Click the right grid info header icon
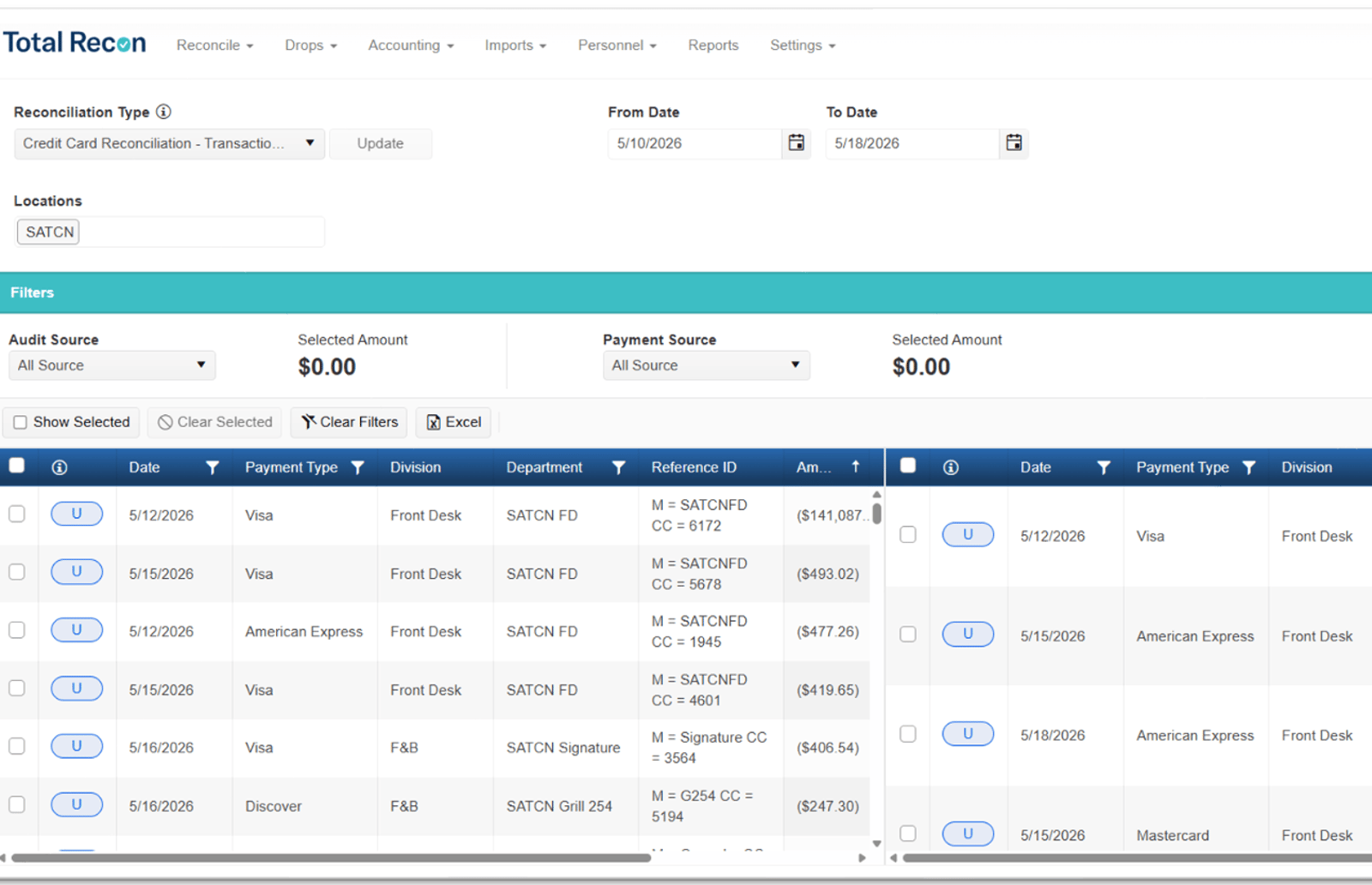1372x885 pixels. 951,467
